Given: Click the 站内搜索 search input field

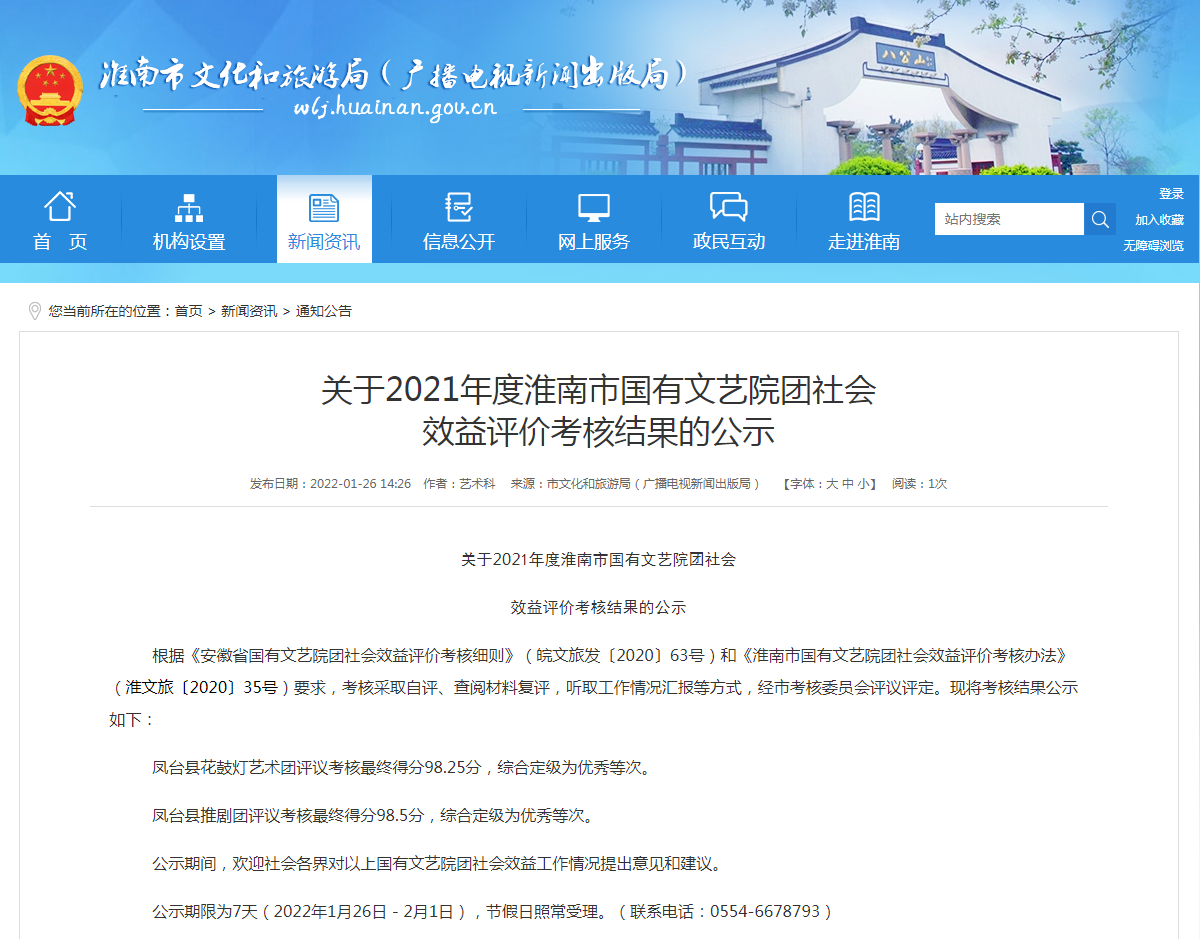Looking at the screenshot, I should tap(1010, 219).
